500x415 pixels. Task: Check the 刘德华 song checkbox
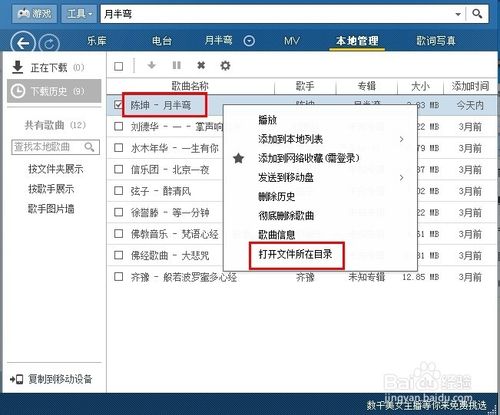(x=118, y=126)
